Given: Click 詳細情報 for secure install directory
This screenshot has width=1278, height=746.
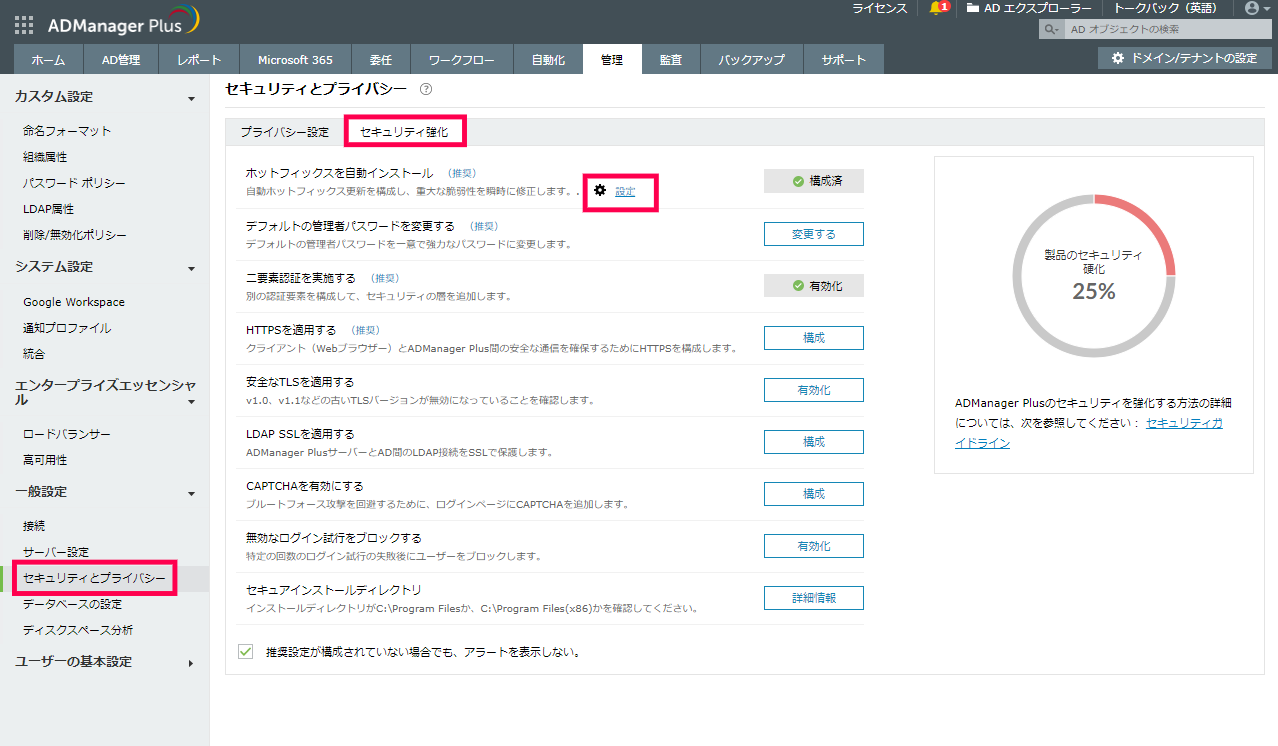Looking at the screenshot, I should 814,598.
